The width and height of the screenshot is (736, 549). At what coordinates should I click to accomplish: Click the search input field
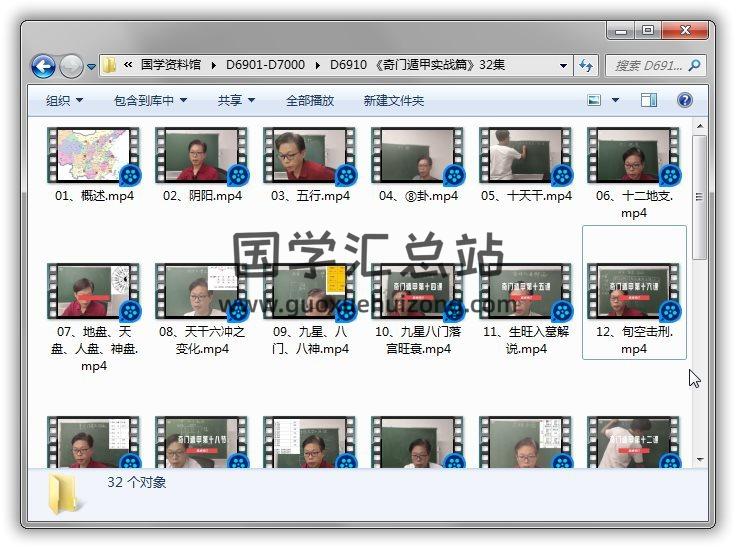[x=646, y=66]
